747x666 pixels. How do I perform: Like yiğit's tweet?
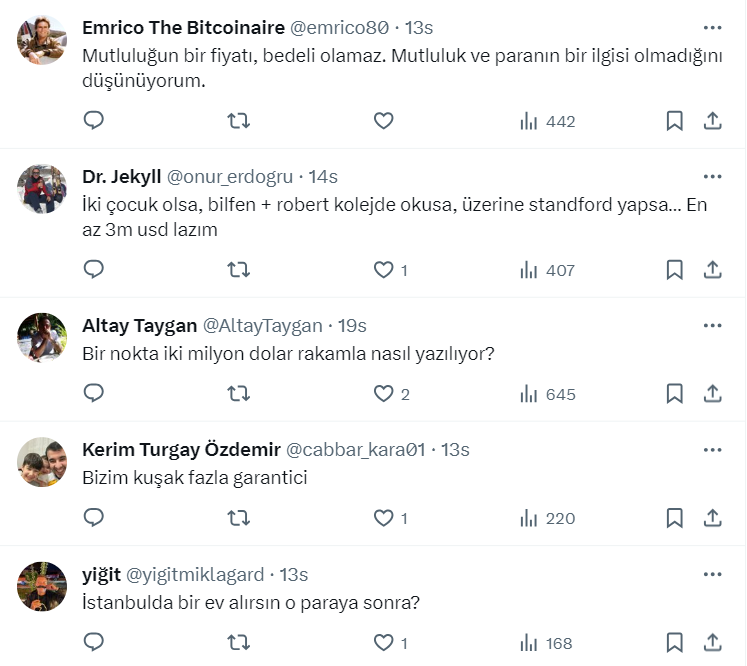coord(383,642)
